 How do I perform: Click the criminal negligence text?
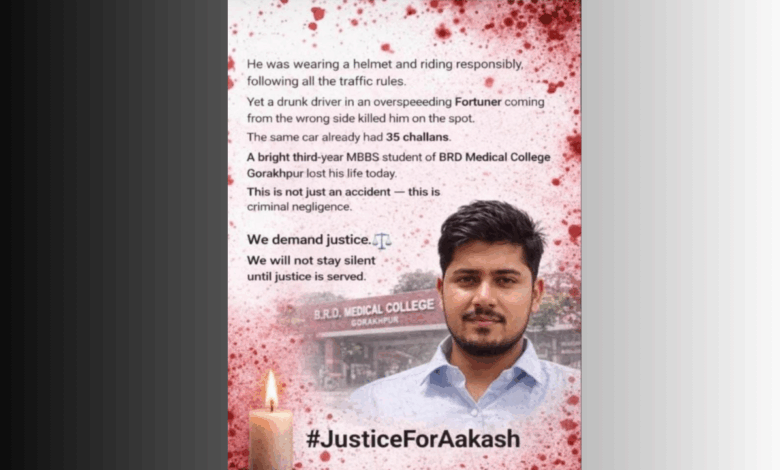click(299, 207)
